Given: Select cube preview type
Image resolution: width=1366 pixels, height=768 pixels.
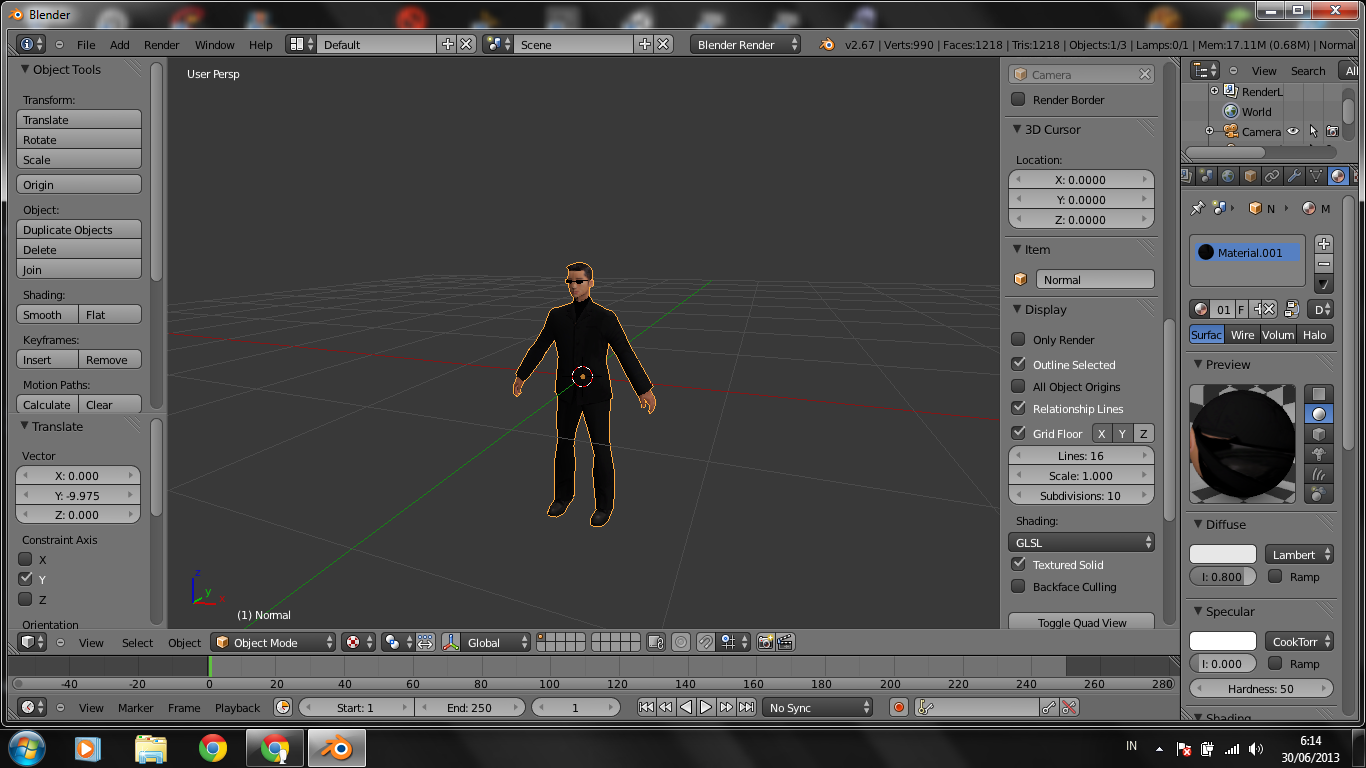Looking at the screenshot, I should (1319, 434).
